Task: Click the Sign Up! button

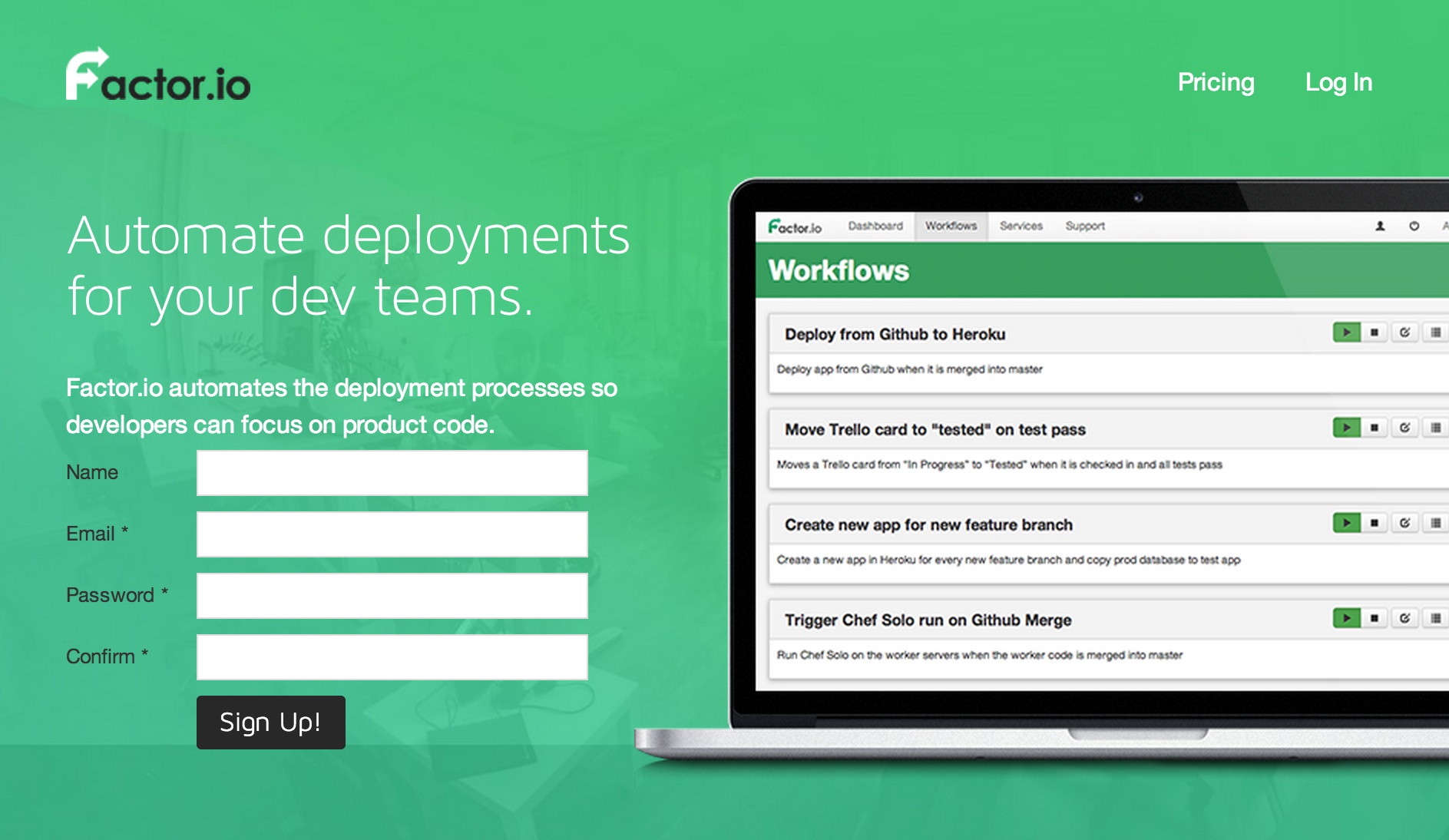Action: [271, 723]
